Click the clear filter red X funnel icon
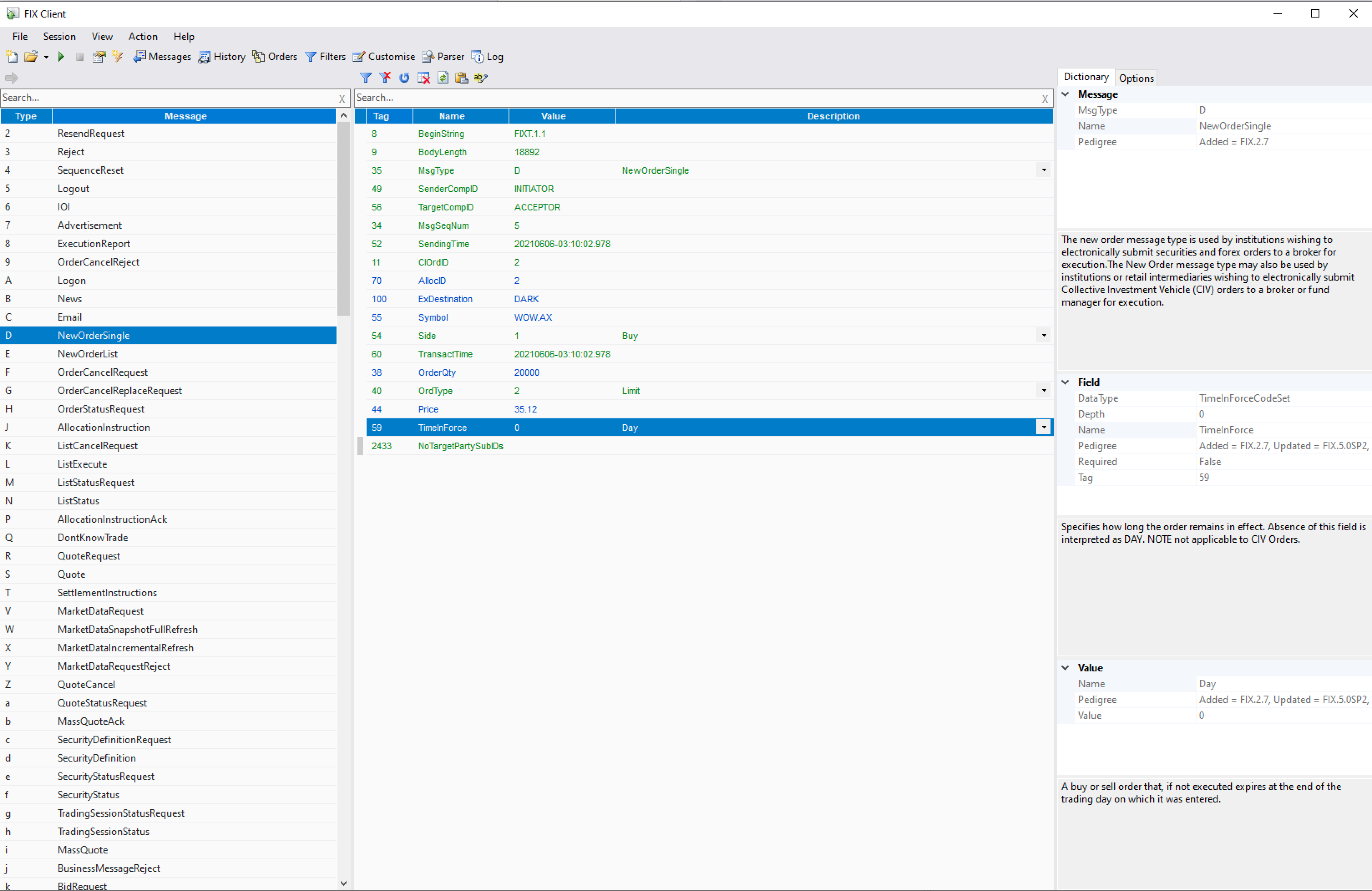 tap(385, 77)
